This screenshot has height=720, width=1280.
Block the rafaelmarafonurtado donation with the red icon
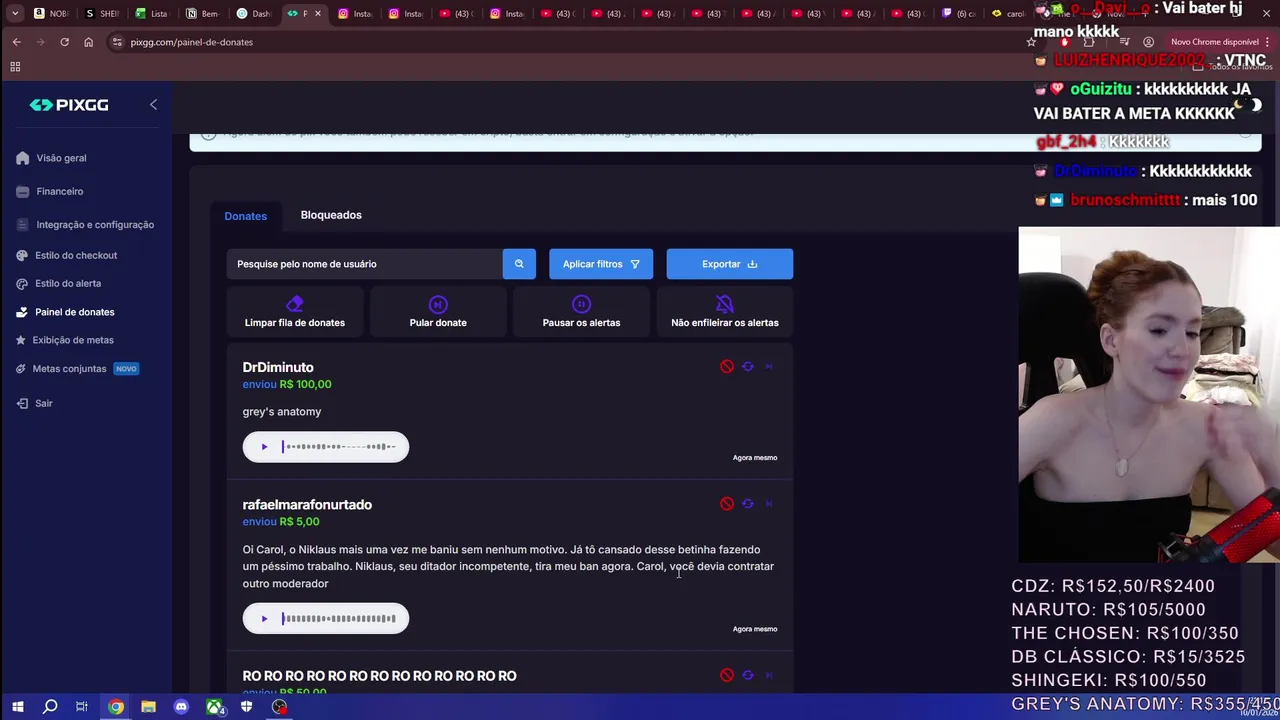tap(727, 504)
